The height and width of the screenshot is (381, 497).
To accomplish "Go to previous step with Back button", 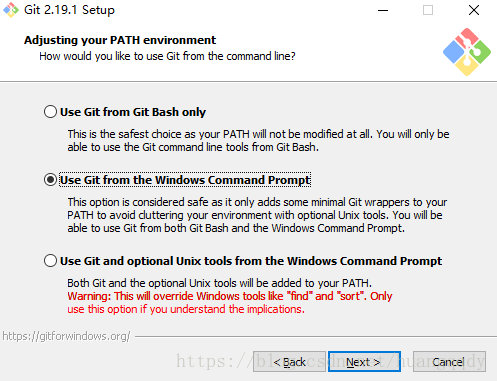I will point(289,362).
